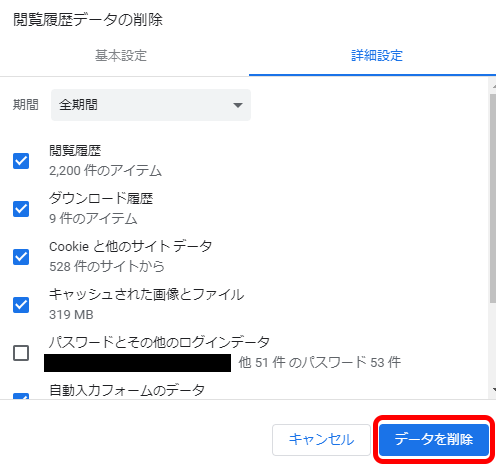Click the scroll down arrow of the list
Viewport: 496px width, 468px height.
pyautogui.click(x=494, y=389)
